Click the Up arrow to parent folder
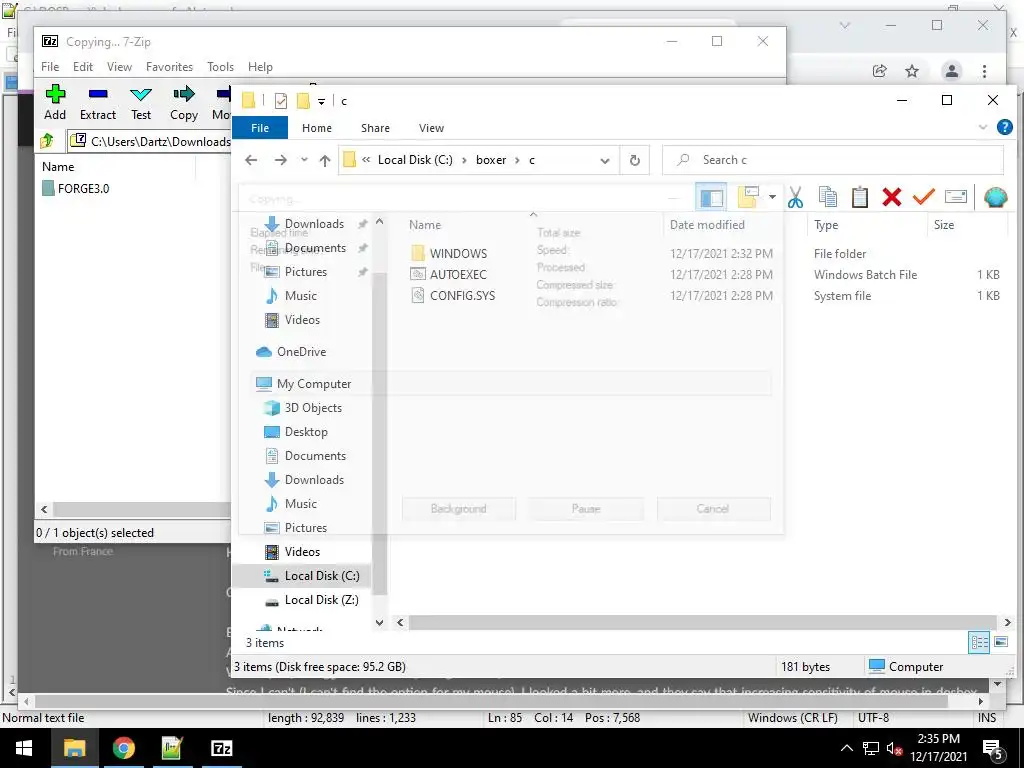1024x768 pixels. tap(325, 160)
